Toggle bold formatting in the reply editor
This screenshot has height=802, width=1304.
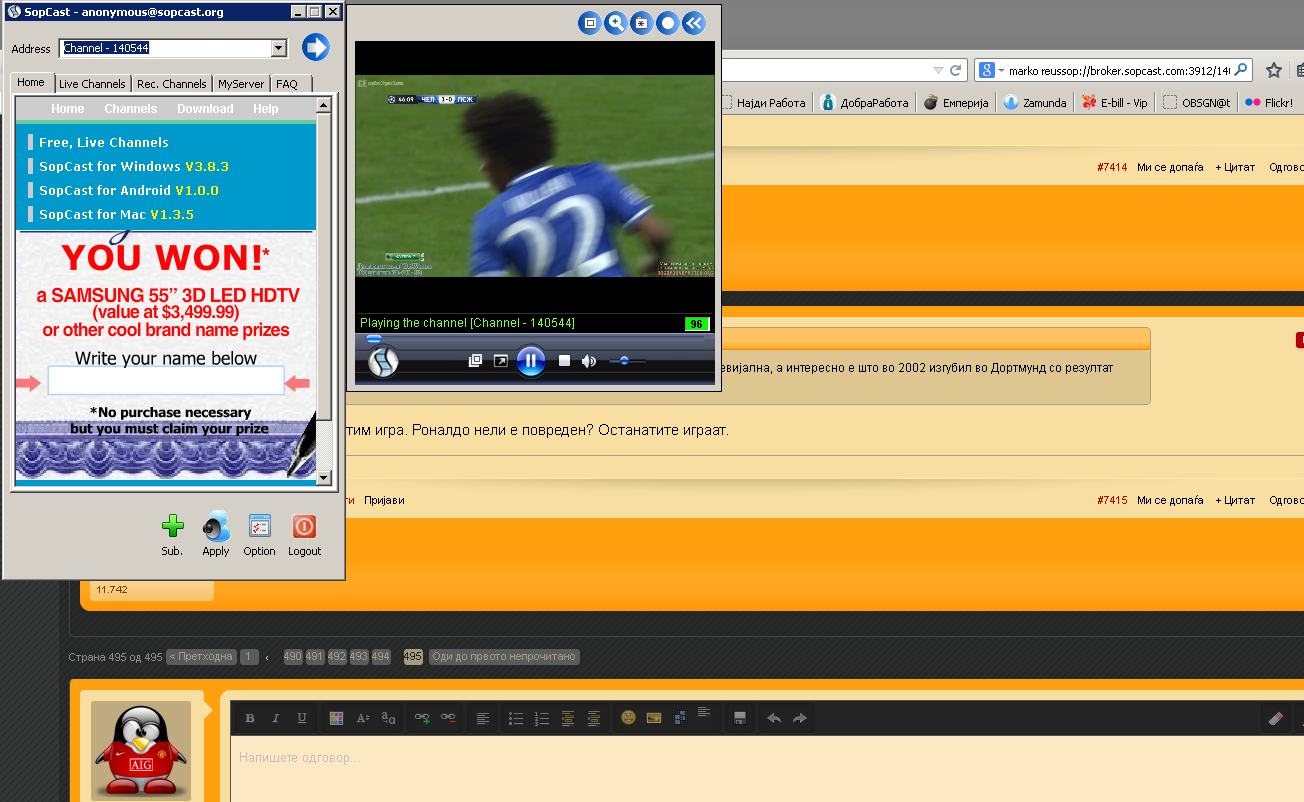click(x=250, y=718)
